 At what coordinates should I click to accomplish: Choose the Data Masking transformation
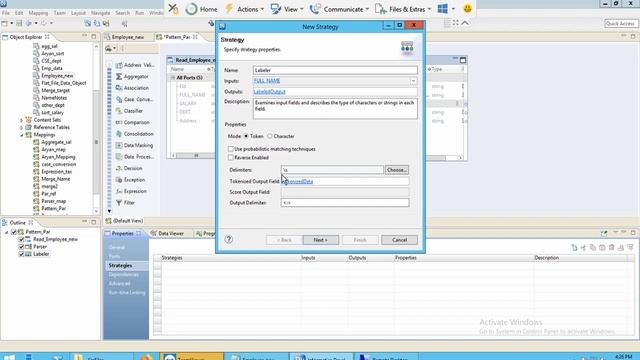(134, 145)
